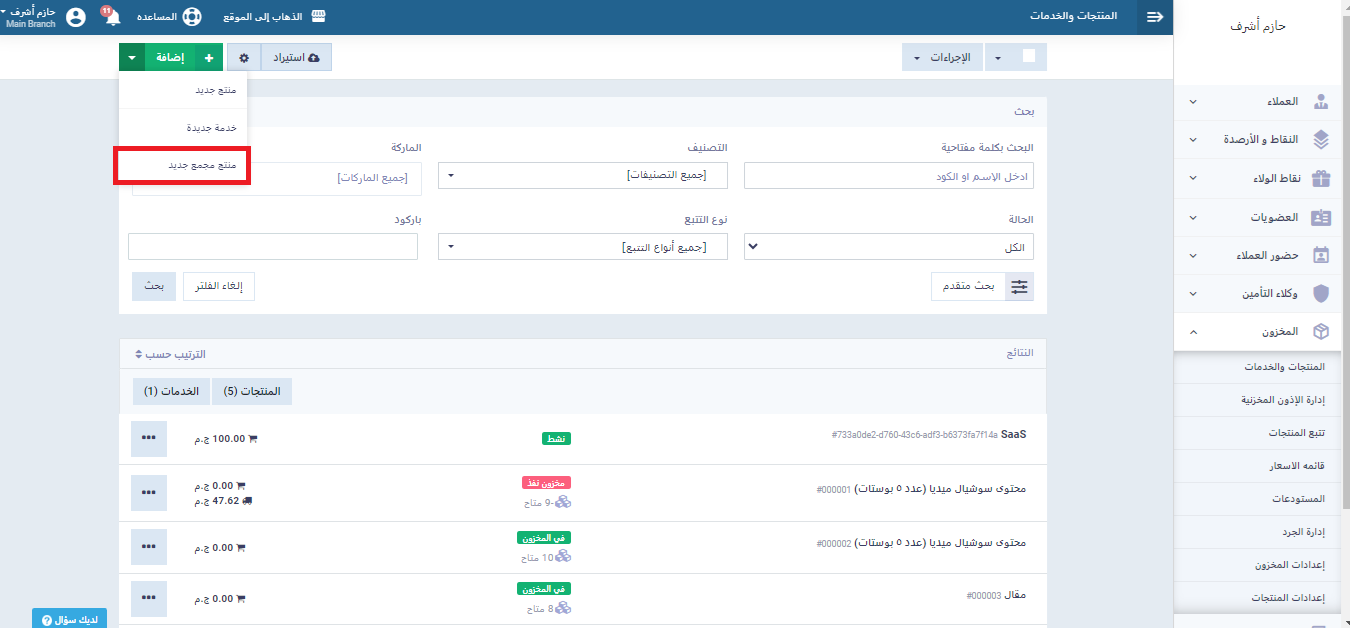Open the SaaS product link
The image size is (1350, 628).
pos(1014,435)
